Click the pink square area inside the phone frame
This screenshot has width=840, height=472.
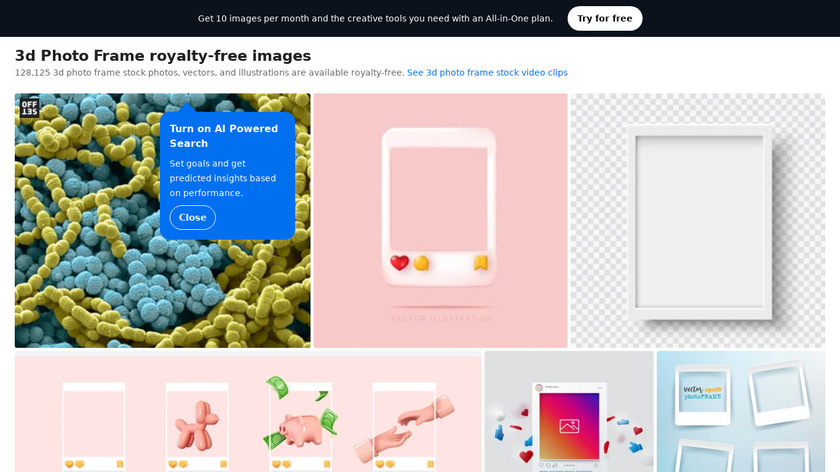point(439,199)
